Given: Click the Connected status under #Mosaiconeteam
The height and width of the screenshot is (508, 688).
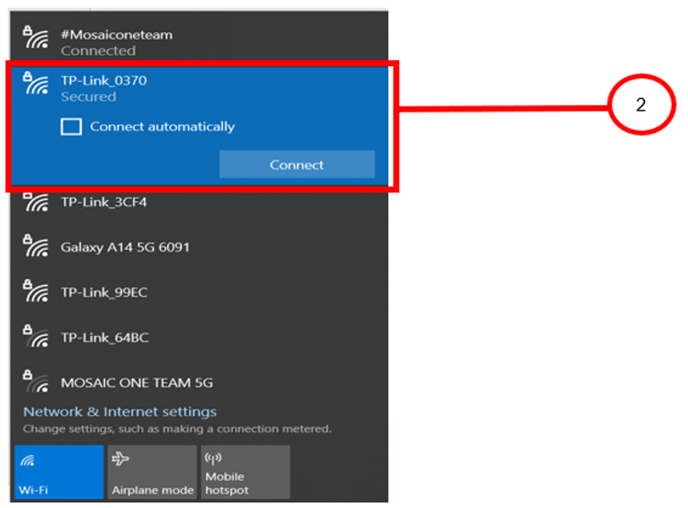Looking at the screenshot, I should [98, 51].
